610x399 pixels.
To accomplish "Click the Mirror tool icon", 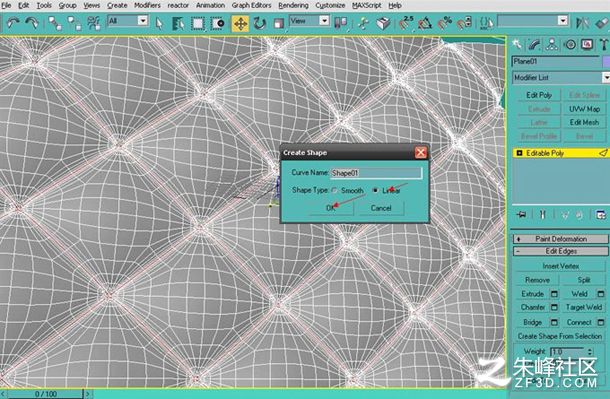I will 582,24.
